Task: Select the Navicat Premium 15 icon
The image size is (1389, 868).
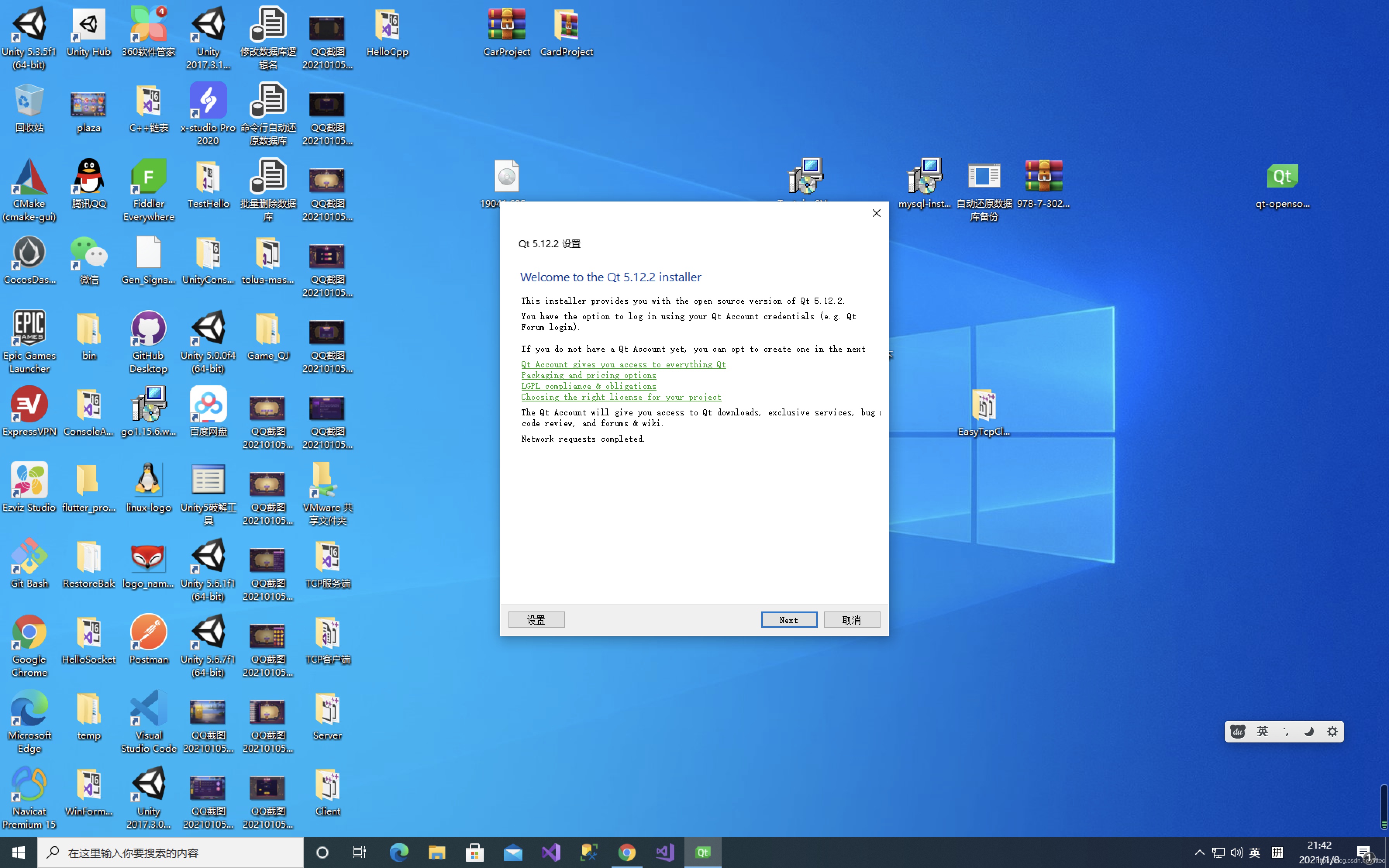Action: (29, 798)
